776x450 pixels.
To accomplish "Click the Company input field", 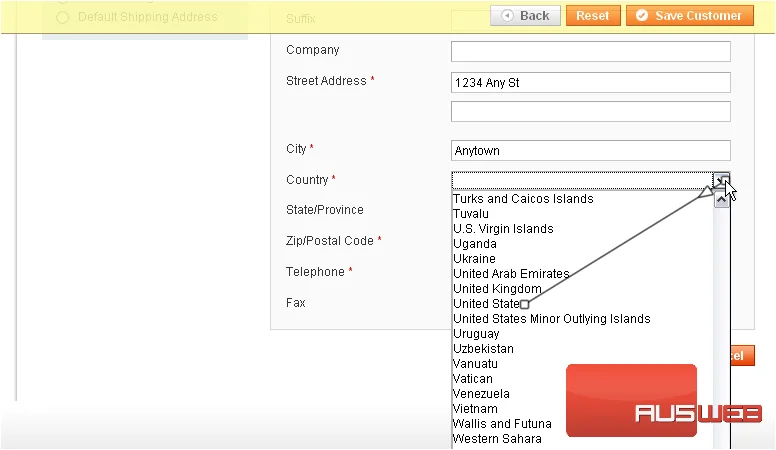I will click(590, 51).
